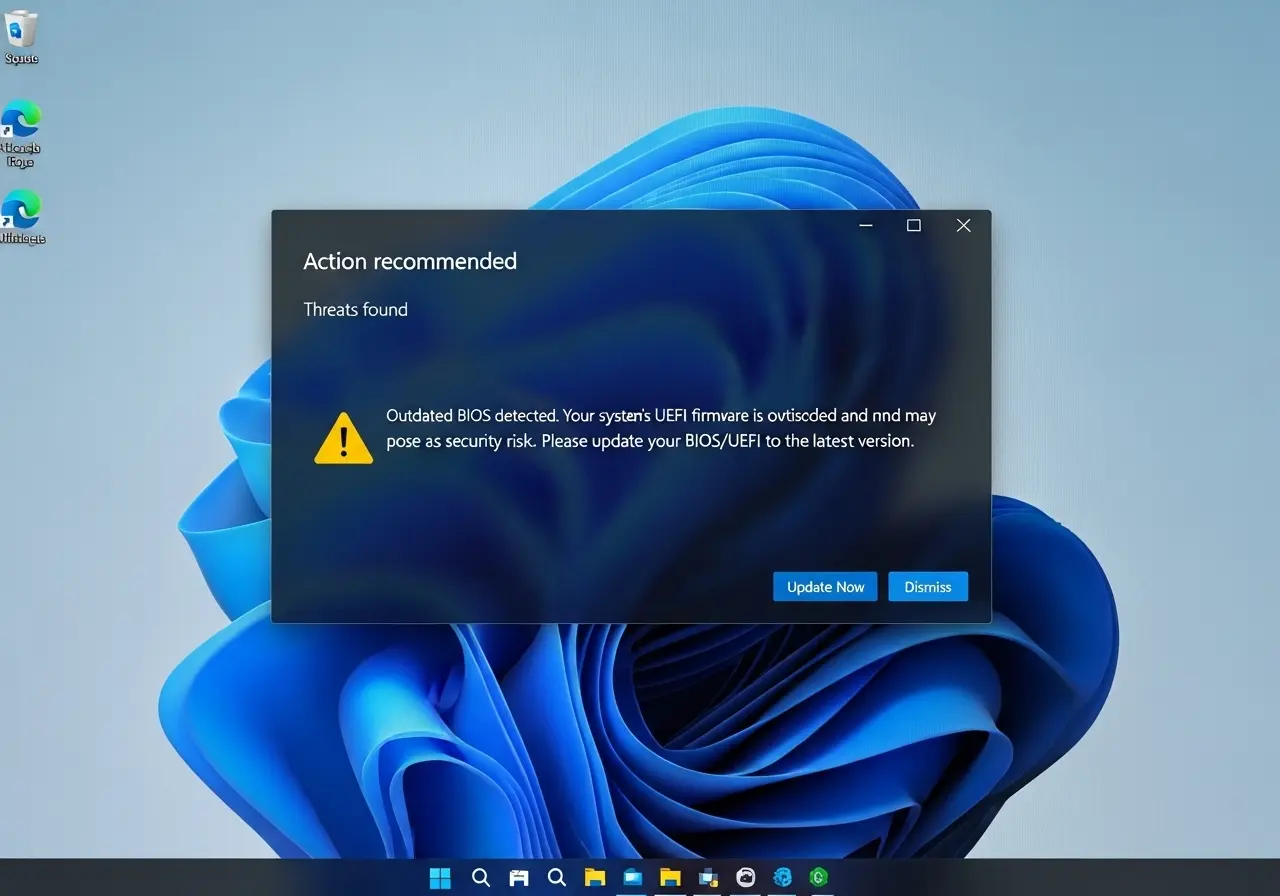Open the blue folder icon in taskbar
The width and height of the screenshot is (1280, 896).
[x=633, y=877]
